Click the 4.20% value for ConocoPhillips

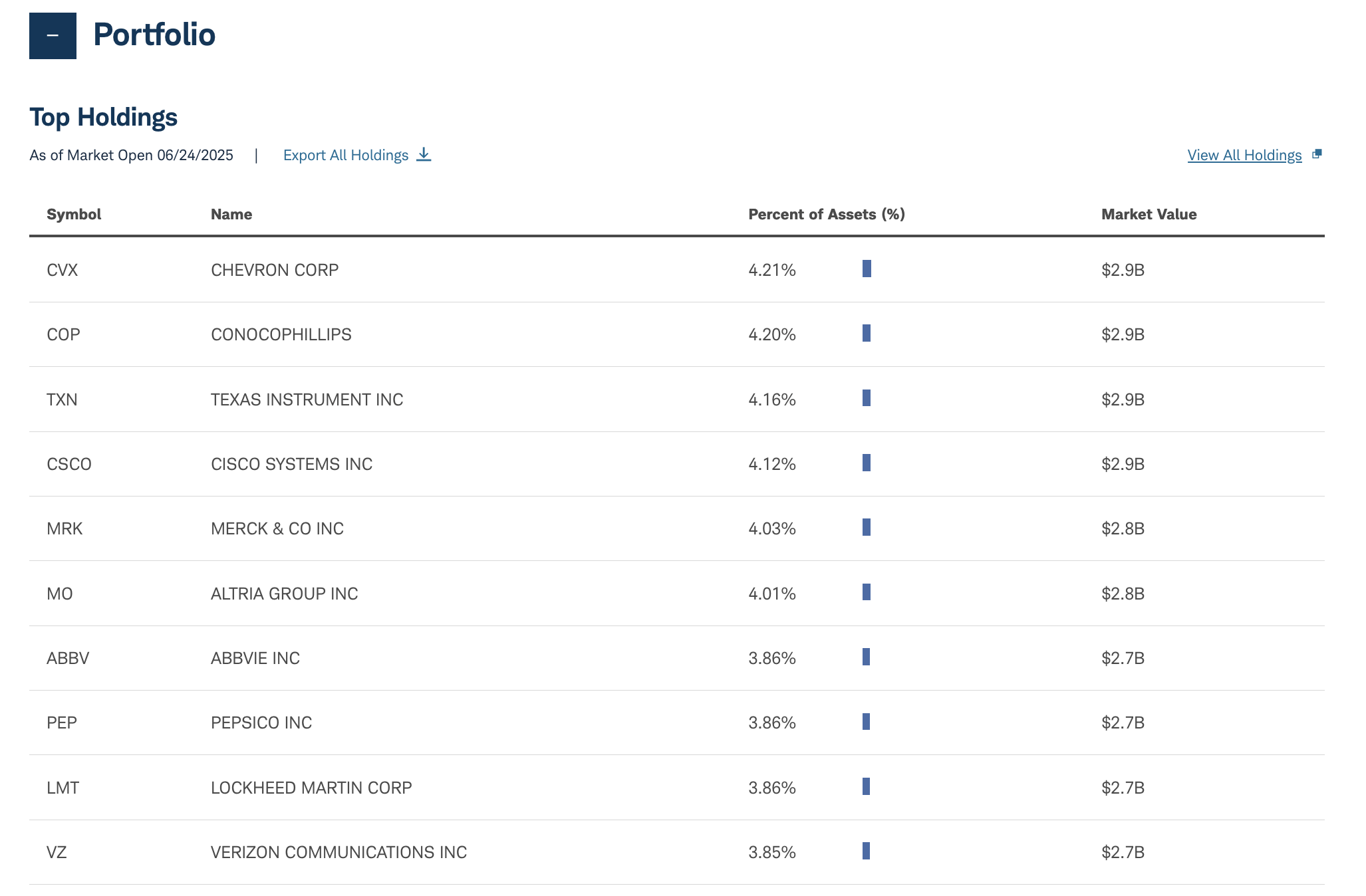click(772, 334)
